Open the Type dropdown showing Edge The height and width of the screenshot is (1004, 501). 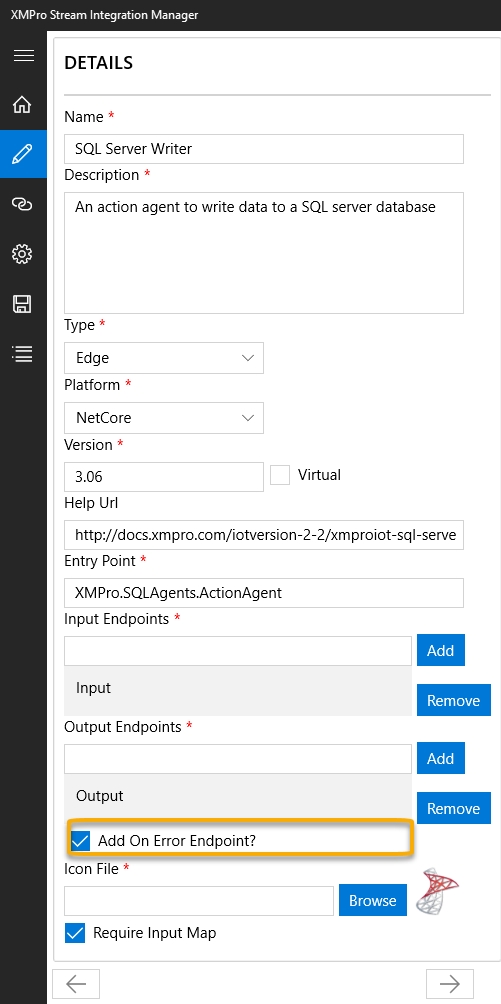coord(164,358)
